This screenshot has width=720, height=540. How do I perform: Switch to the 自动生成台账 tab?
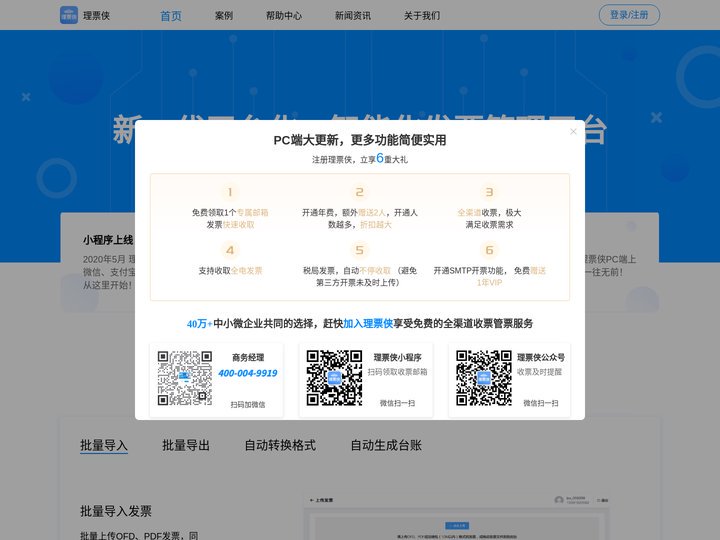pos(386,445)
